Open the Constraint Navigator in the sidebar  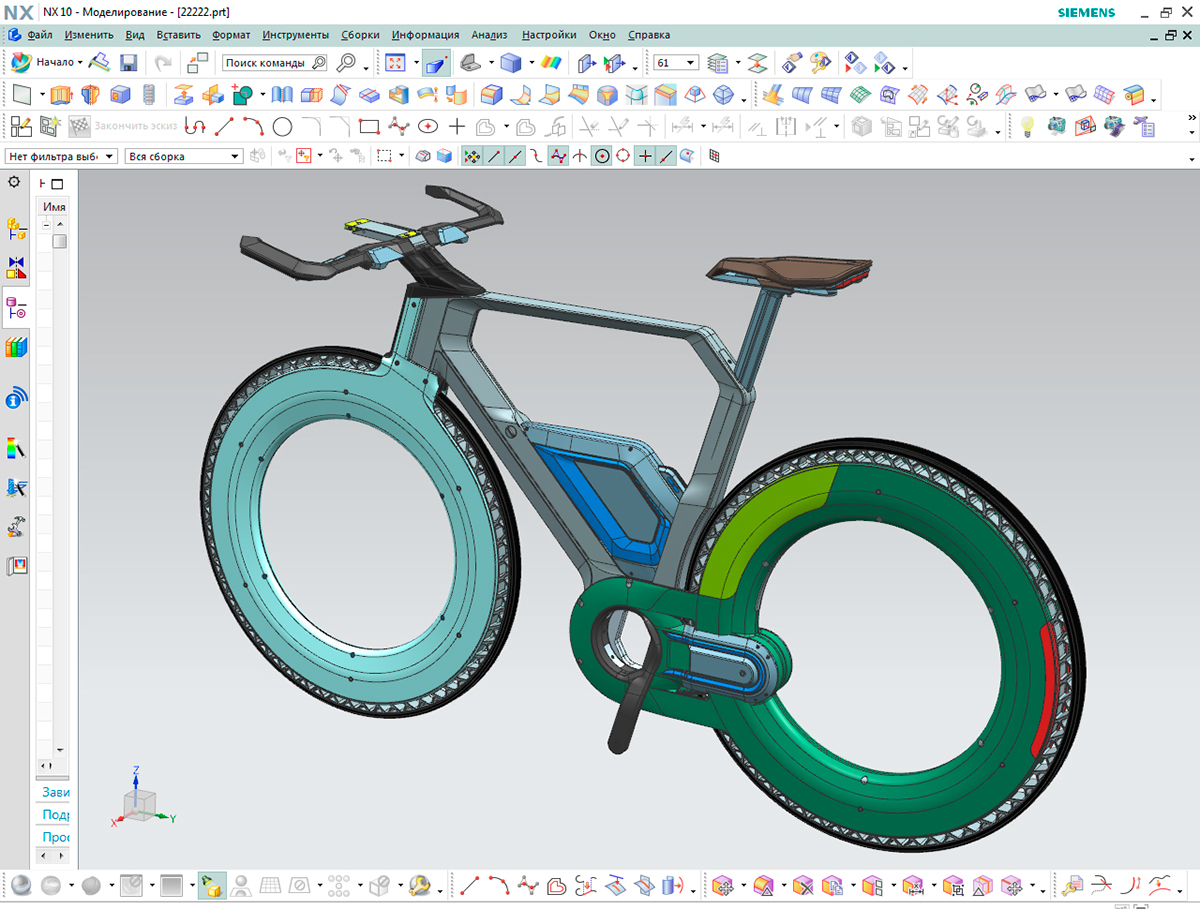pyautogui.click(x=15, y=266)
